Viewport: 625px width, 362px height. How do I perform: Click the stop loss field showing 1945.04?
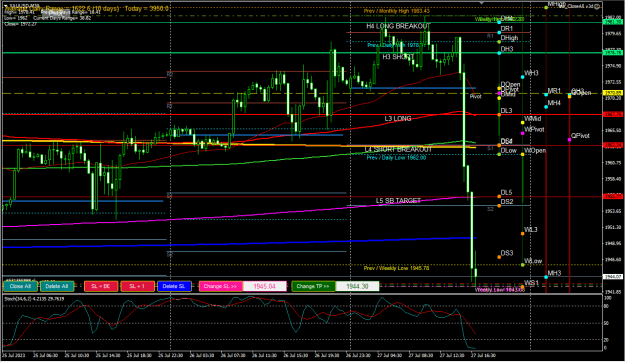(265, 286)
